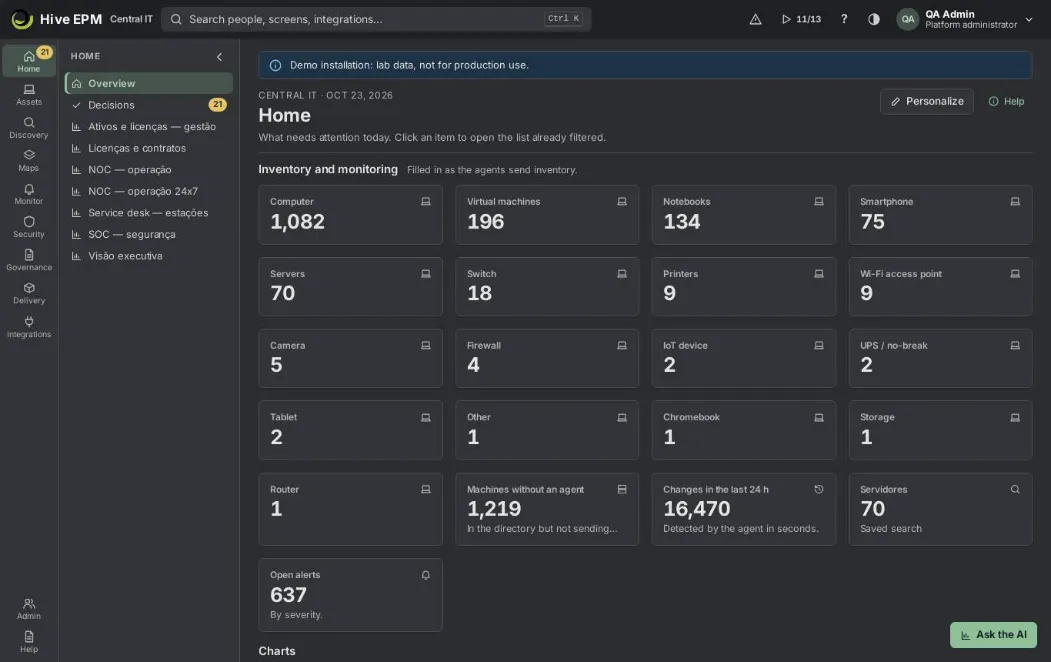1051x662 pixels.
Task: Click the Personalize button
Action: point(926,101)
